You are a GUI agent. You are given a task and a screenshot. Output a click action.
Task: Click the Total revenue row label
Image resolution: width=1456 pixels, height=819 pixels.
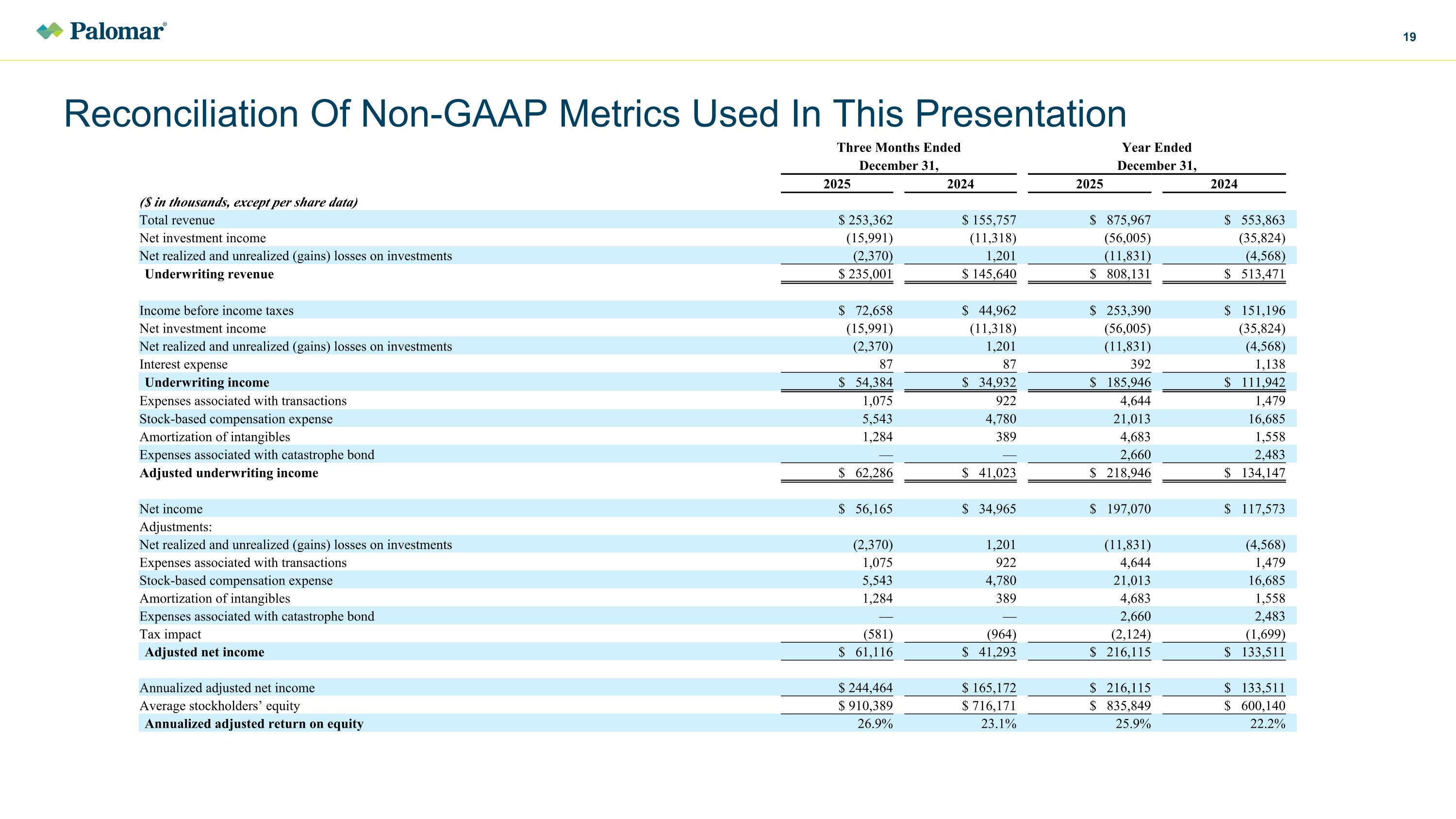pyautogui.click(x=177, y=220)
